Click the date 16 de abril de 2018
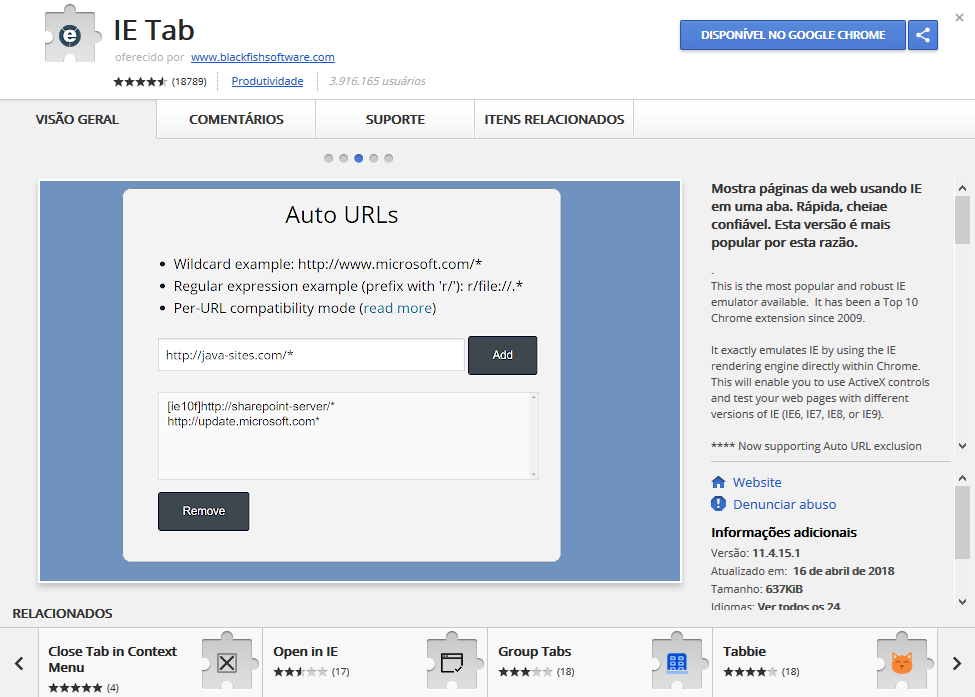 coord(843,571)
